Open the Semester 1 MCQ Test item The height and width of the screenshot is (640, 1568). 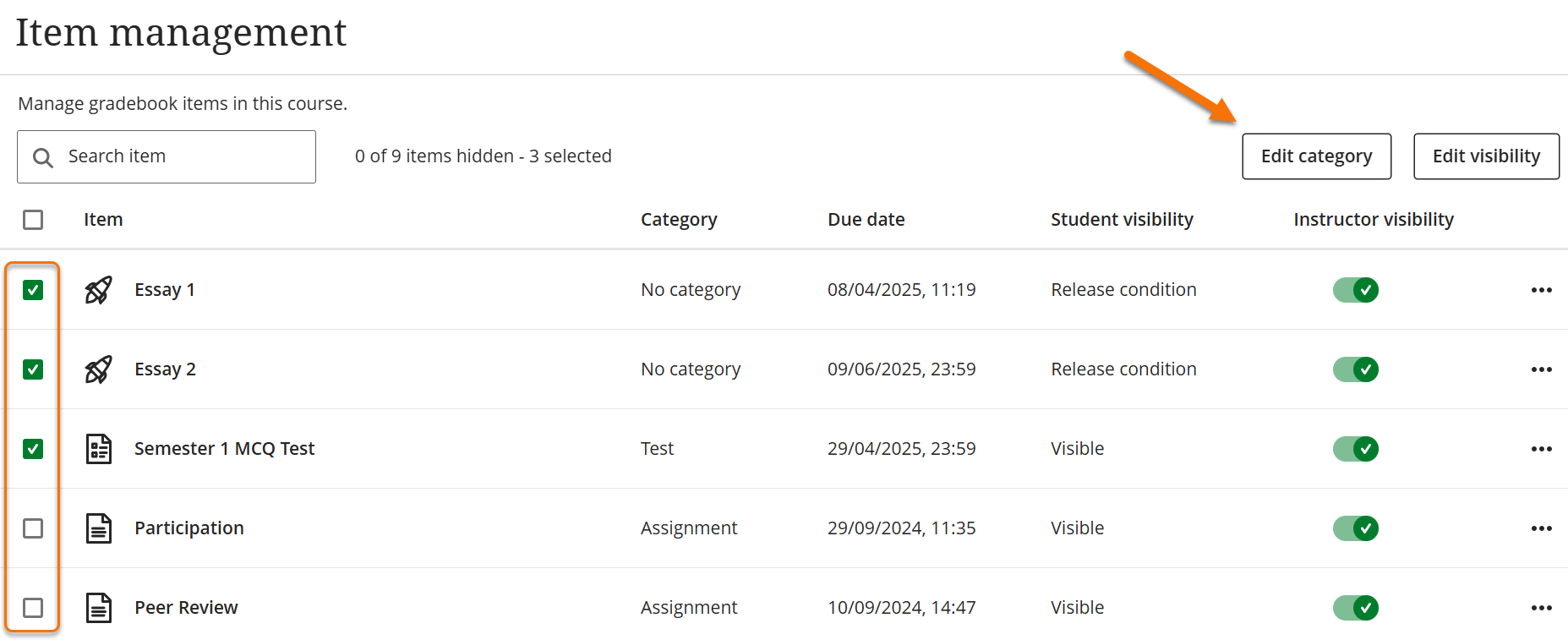224,449
